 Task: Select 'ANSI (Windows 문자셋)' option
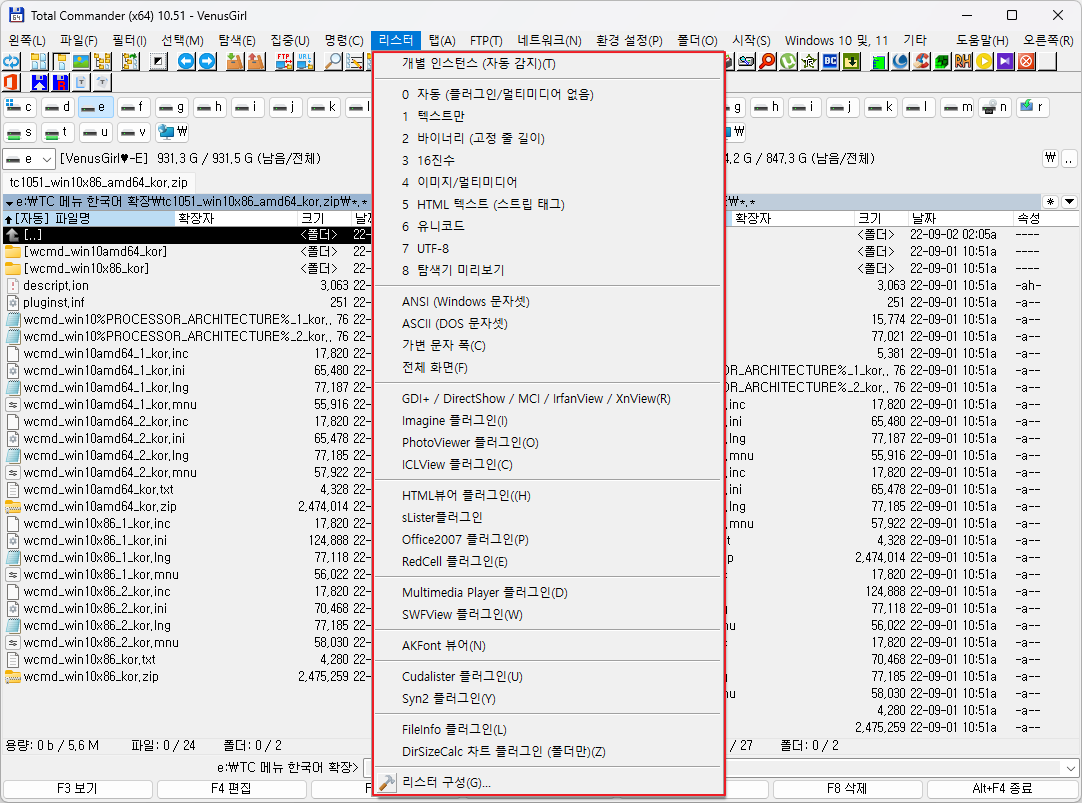547,301
